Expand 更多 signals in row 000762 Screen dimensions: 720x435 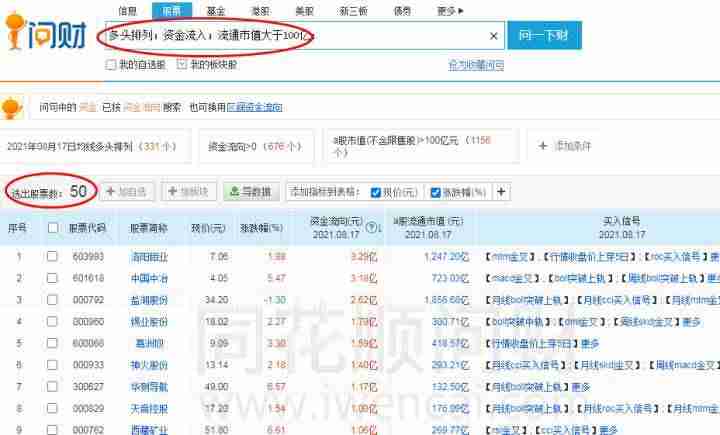coord(608,430)
